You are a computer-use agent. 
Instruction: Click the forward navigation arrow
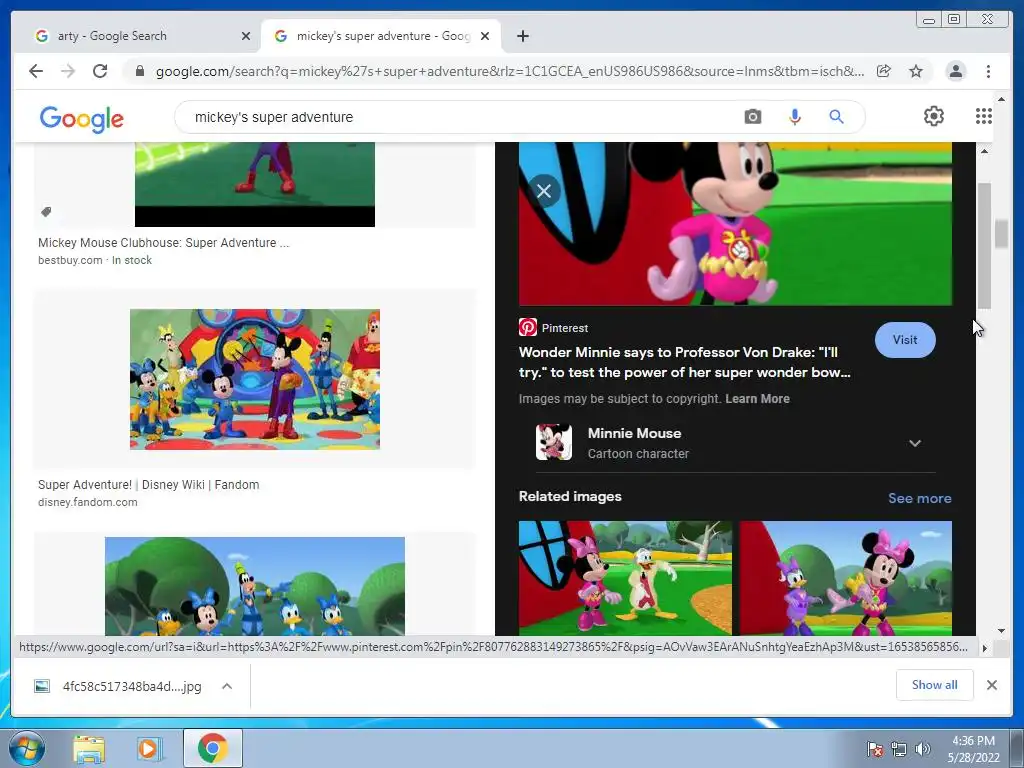tap(68, 71)
